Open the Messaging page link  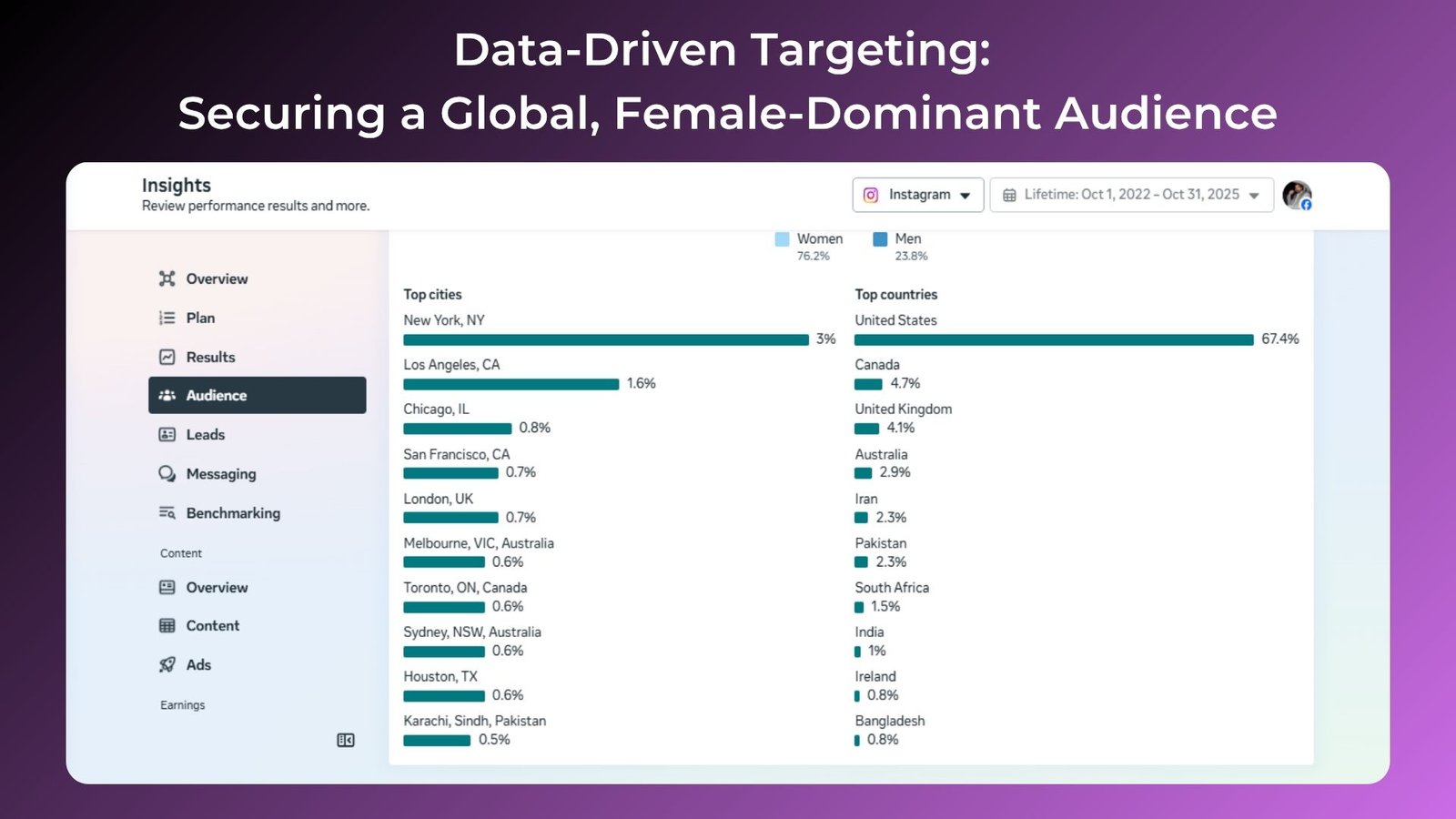pos(221,474)
